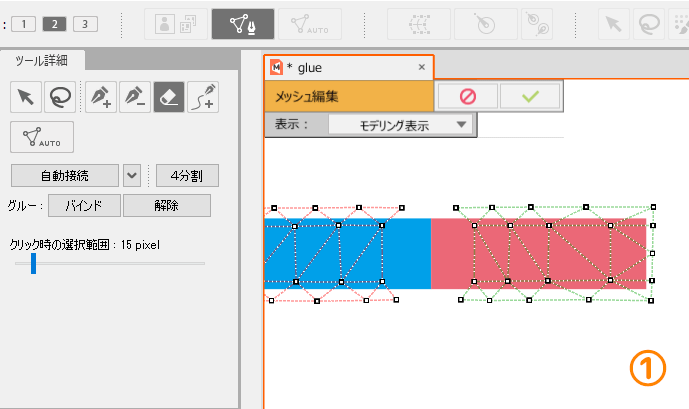Choose the remove vertex pen tool
The height and width of the screenshot is (409, 689).
click(134, 97)
